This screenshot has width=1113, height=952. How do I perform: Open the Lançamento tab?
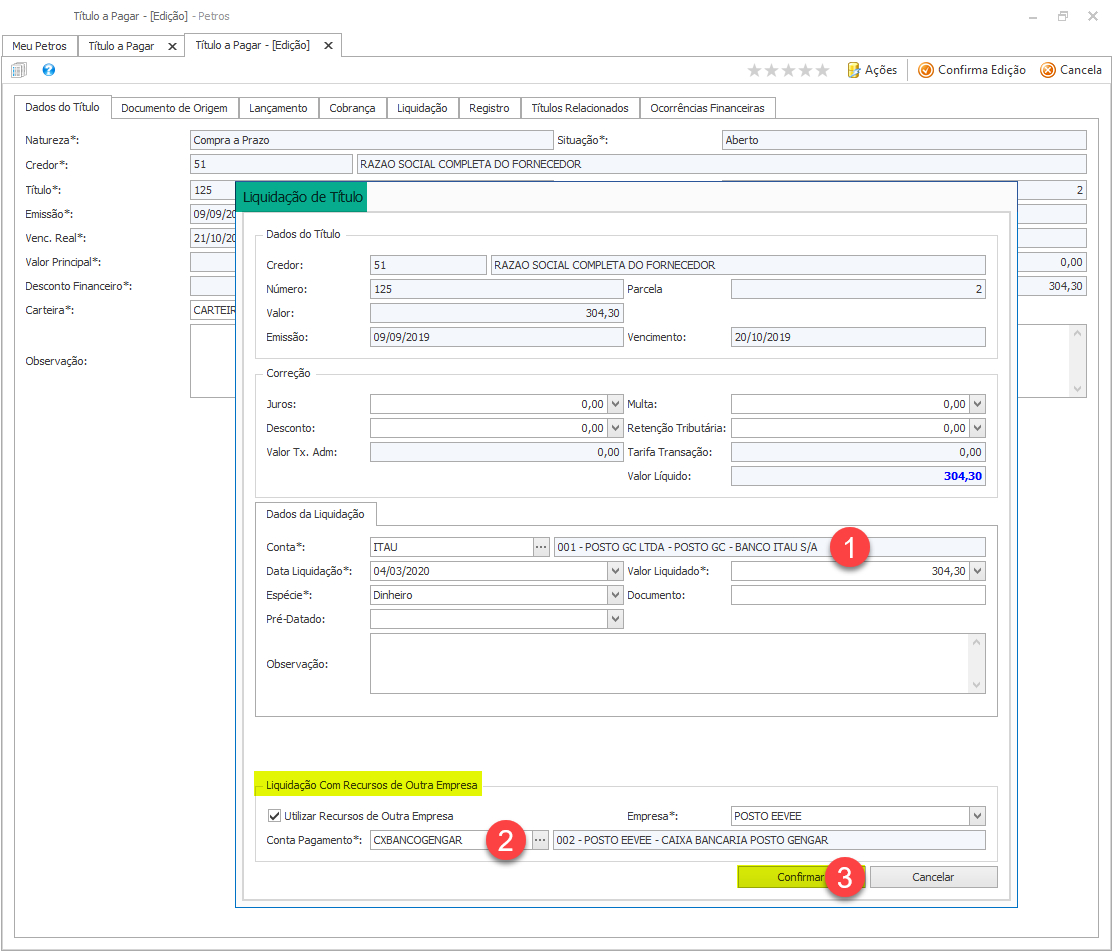(x=278, y=108)
